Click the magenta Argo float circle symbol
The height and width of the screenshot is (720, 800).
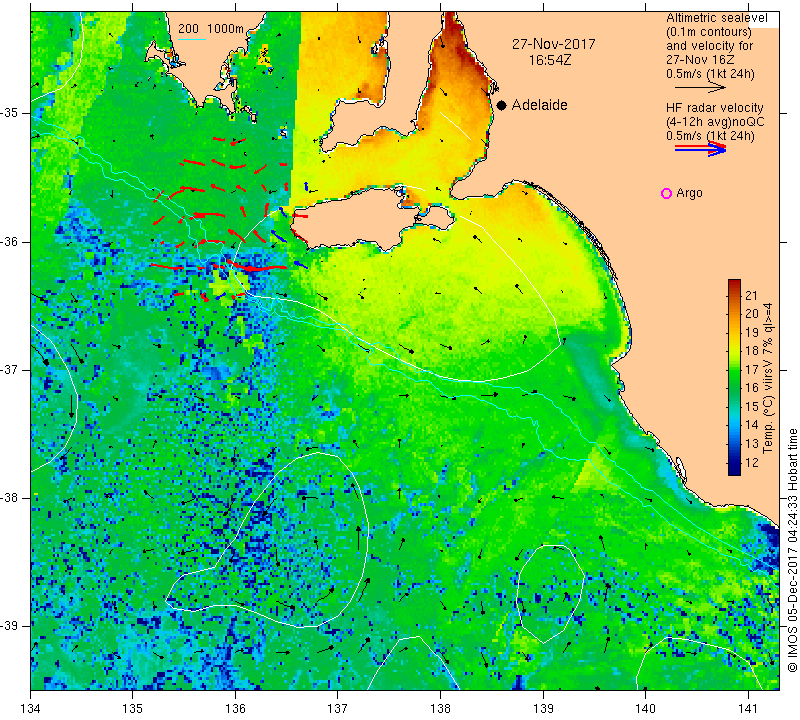(666, 193)
